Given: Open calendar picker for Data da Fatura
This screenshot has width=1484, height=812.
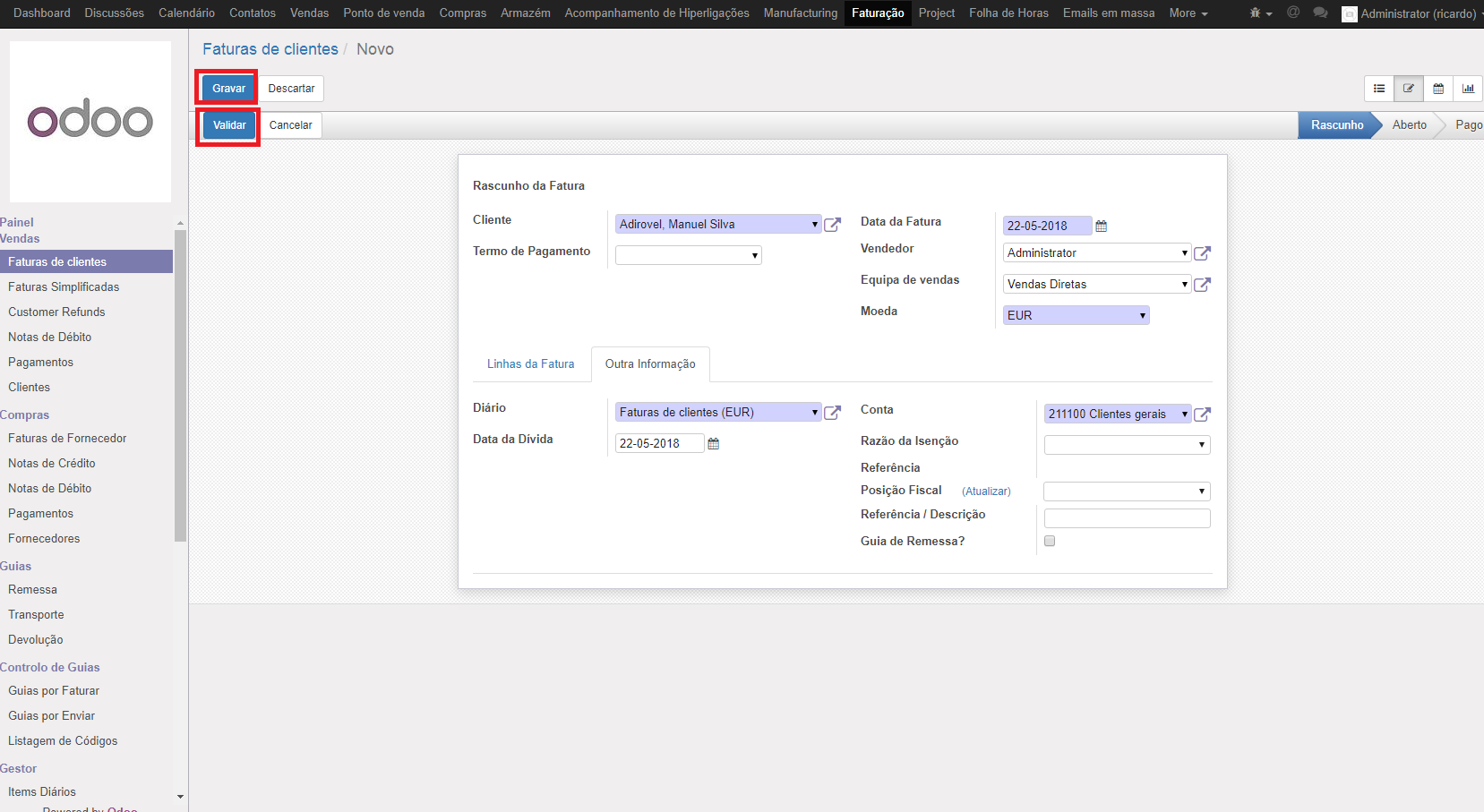Looking at the screenshot, I should [x=1102, y=227].
